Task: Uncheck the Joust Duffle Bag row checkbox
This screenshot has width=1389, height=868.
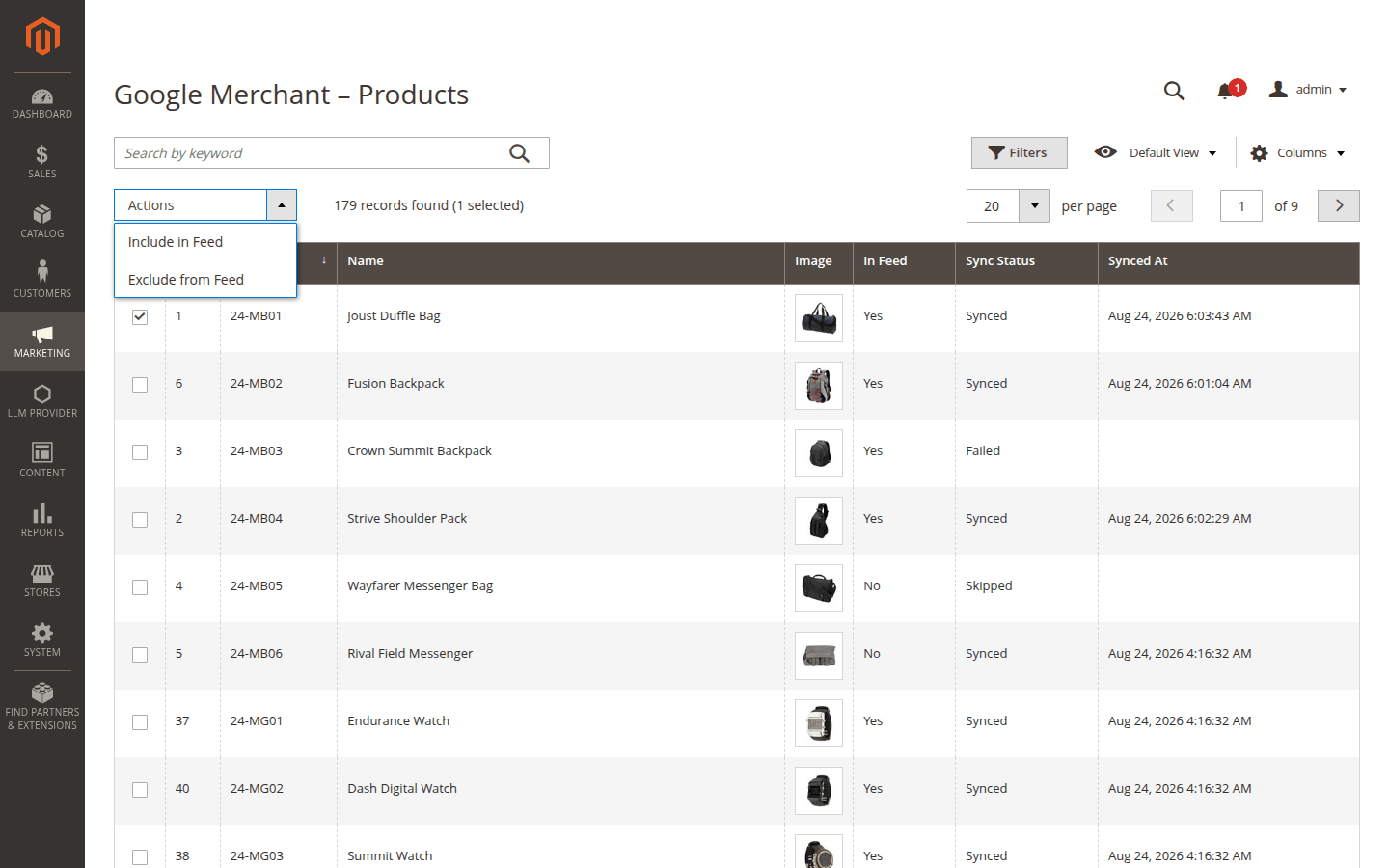Action: 140,316
